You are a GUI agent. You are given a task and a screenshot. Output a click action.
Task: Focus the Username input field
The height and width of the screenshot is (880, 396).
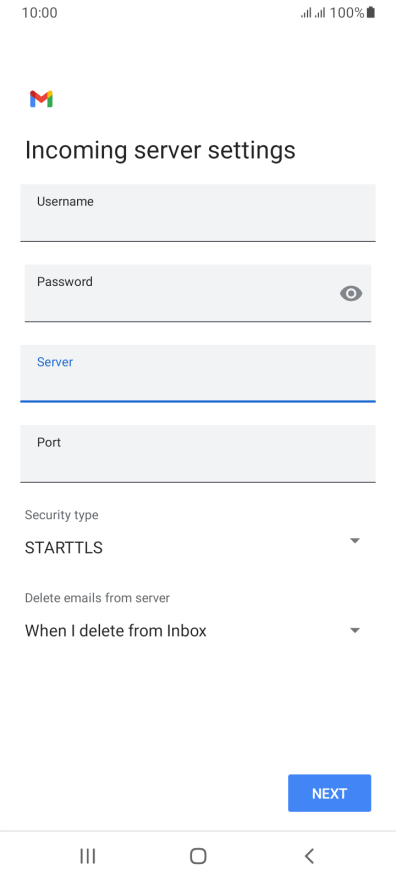tap(198, 213)
